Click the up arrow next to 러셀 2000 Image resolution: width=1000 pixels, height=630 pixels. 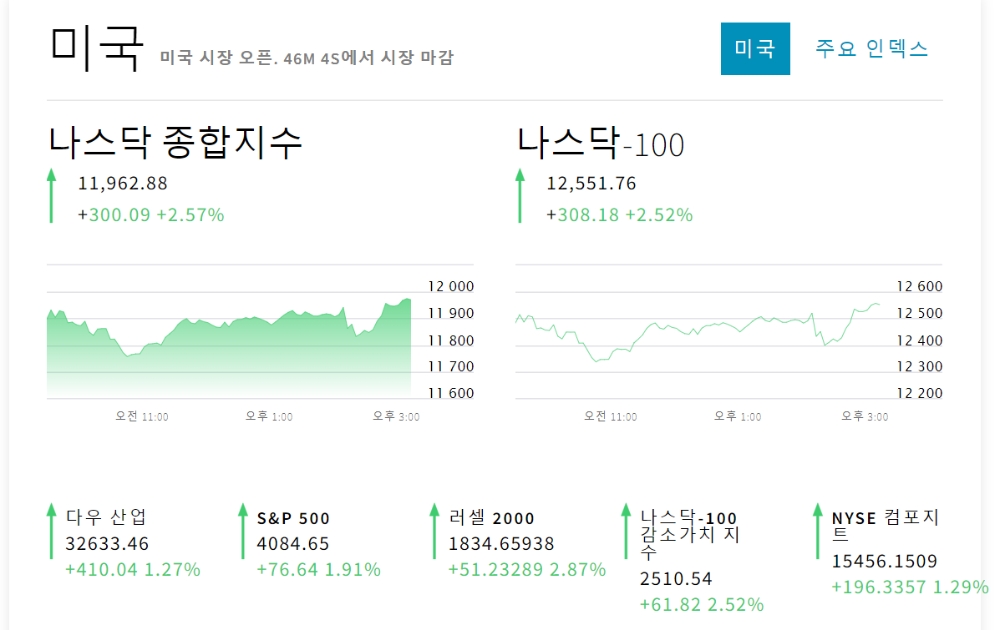click(x=434, y=531)
